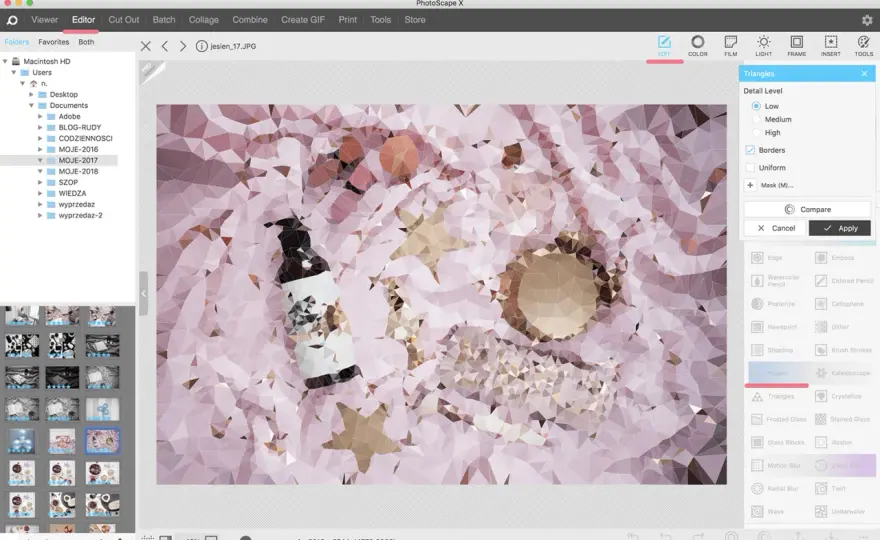Select the highlighted pink photo thumbnail
This screenshot has width=880, height=540.
102,441
